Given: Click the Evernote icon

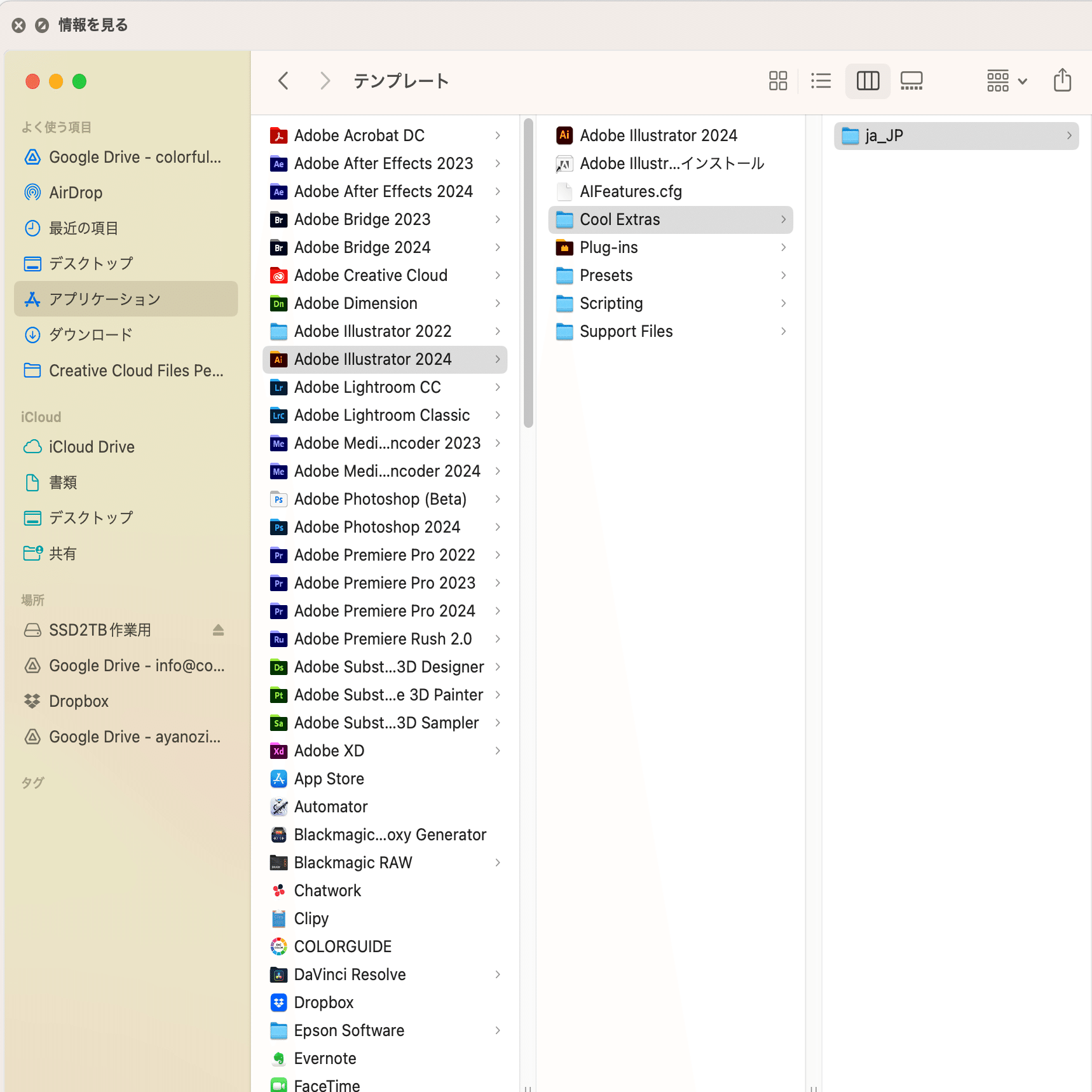Looking at the screenshot, I should point(278,1058).
